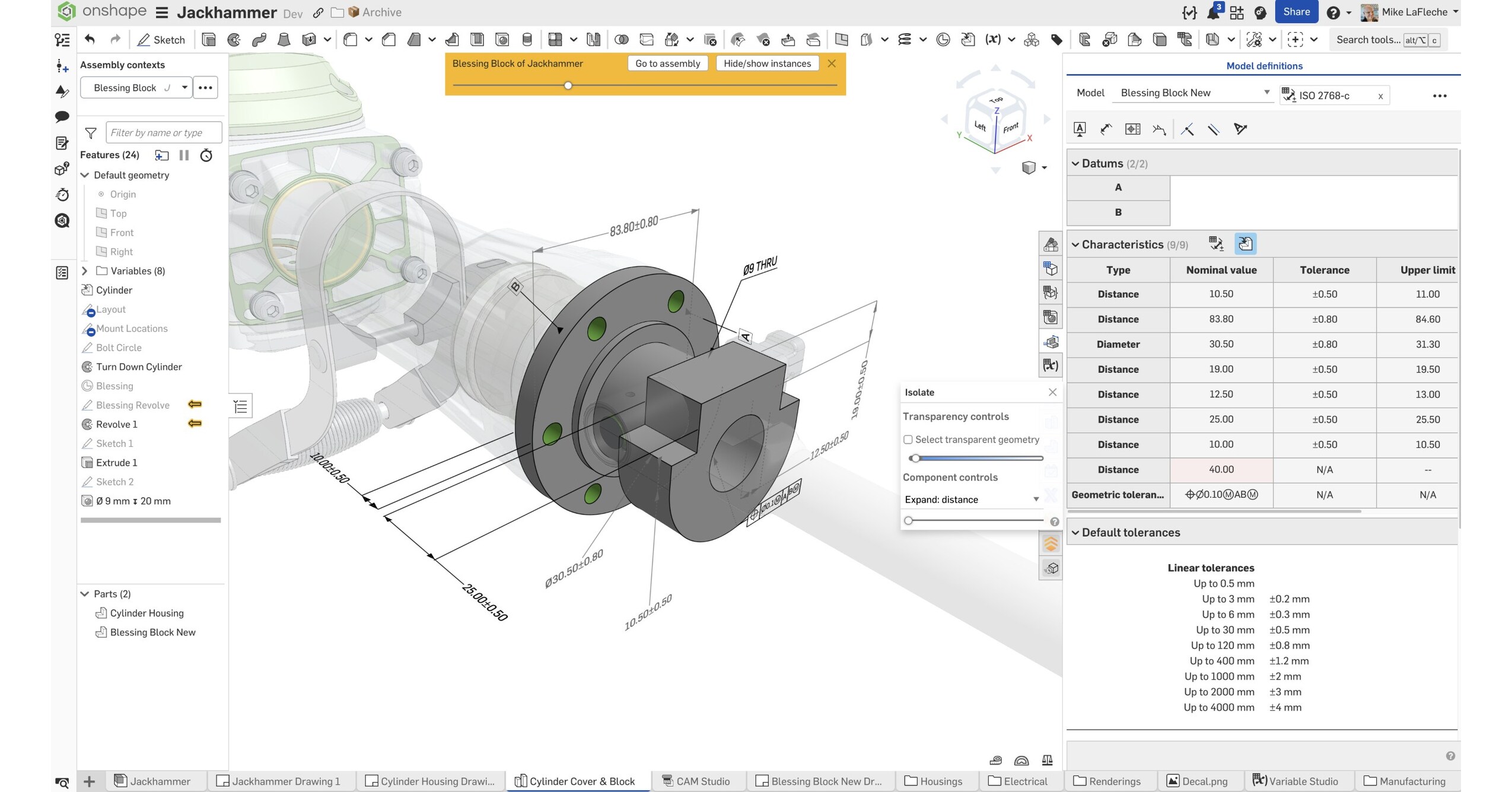Open the Mike LaFleche user menu

(x=1409, y=12)
